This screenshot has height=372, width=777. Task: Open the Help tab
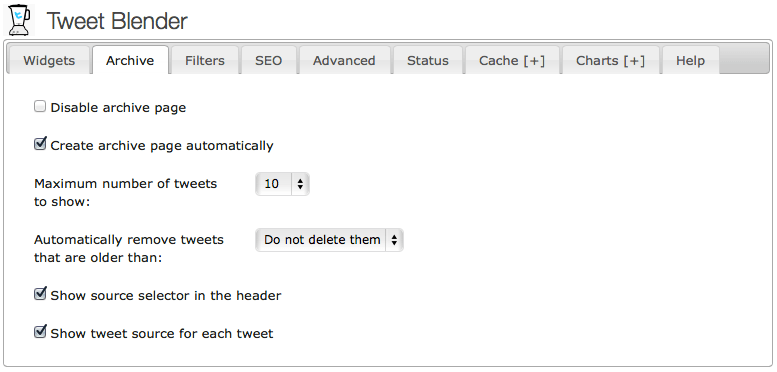pyautogui.click(x=690, y=60)
